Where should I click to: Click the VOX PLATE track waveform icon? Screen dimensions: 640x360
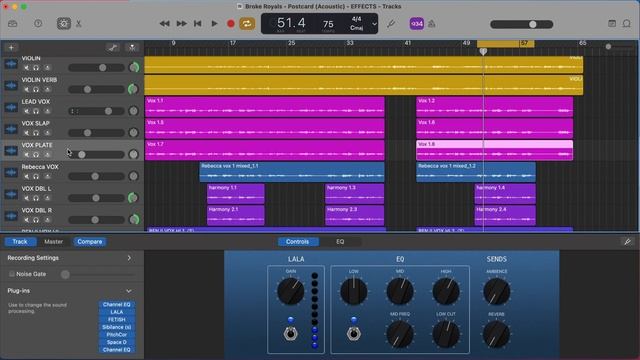pyautogui.click(x=11, y=151)
